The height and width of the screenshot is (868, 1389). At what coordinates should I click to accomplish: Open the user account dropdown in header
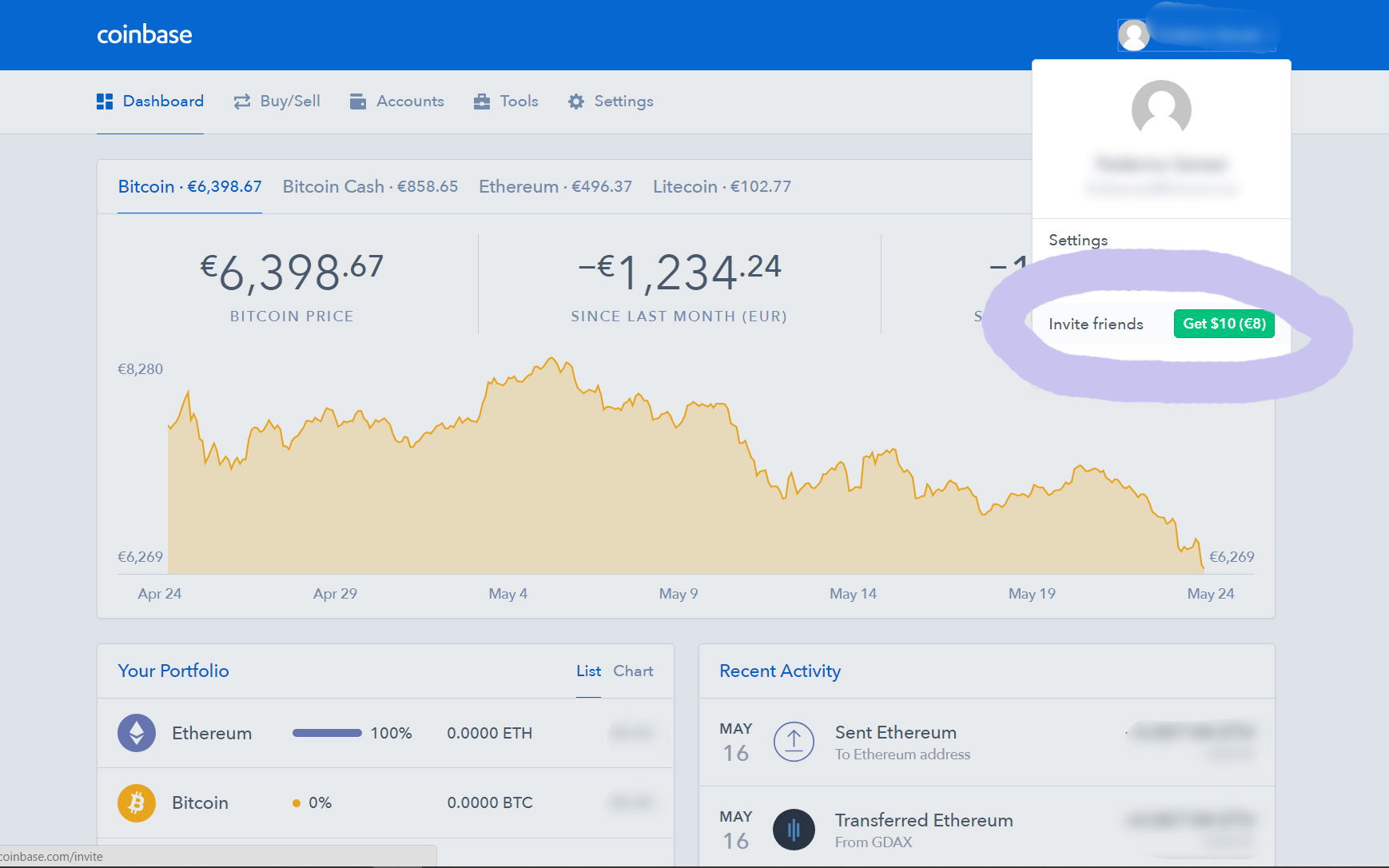pyautogui.click(x=1197, y=34)
